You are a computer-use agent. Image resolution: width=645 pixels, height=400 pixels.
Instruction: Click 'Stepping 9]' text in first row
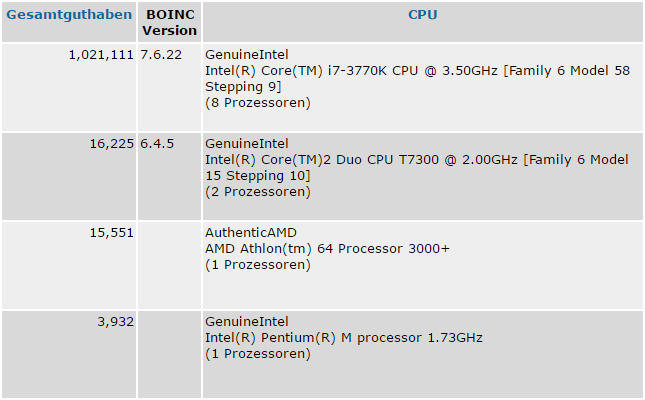pyautogui.click(x=243, y=87)
